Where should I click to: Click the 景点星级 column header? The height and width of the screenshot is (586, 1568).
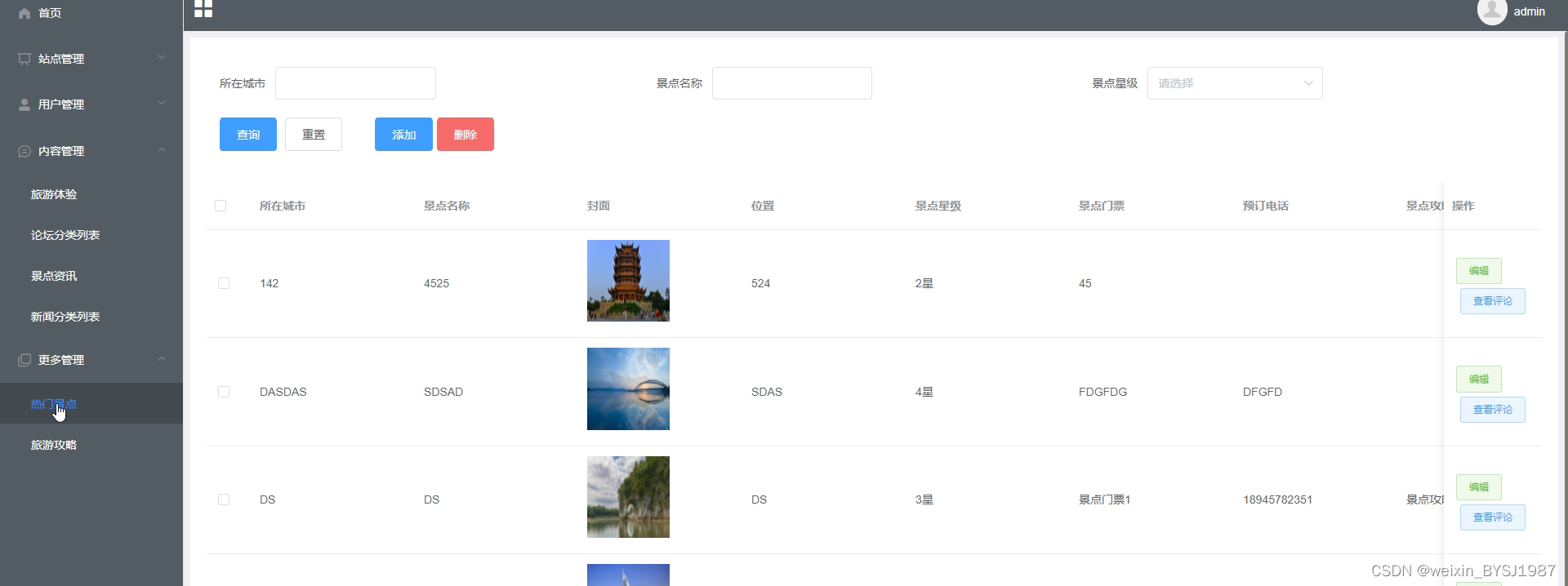(938, 206)
